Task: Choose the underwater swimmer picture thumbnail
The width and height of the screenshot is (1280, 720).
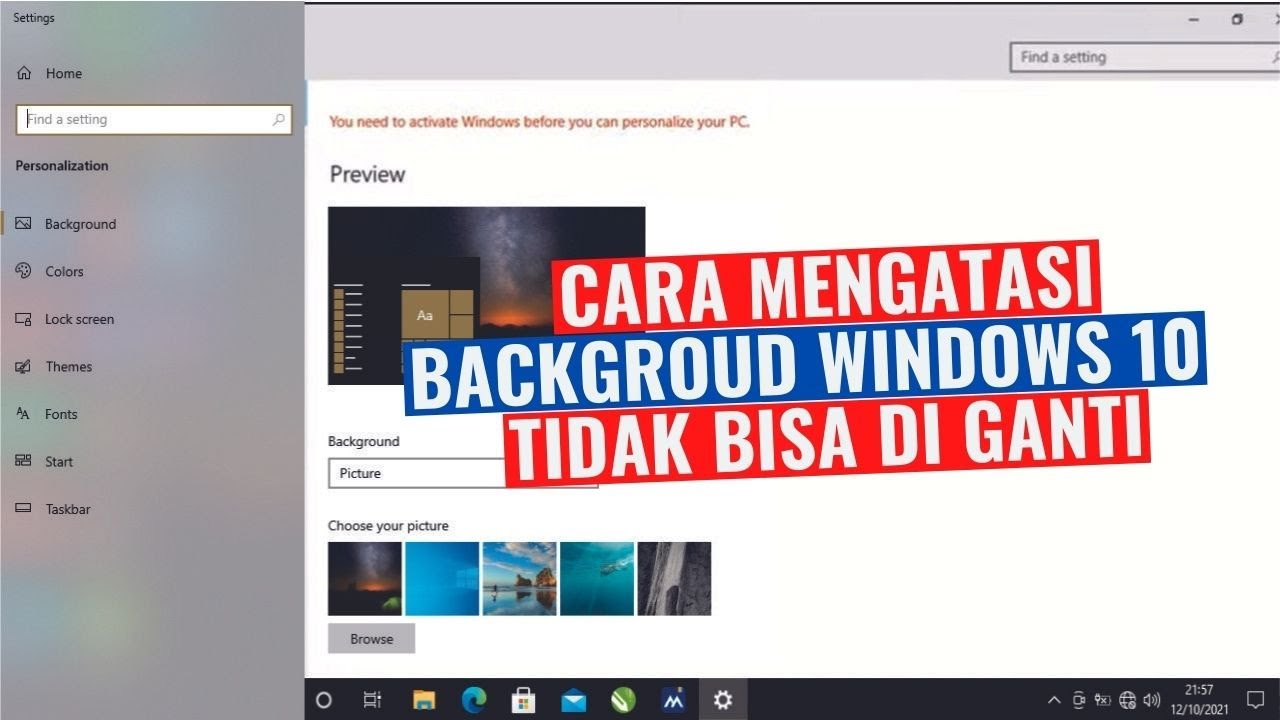Action: [597, 578]
